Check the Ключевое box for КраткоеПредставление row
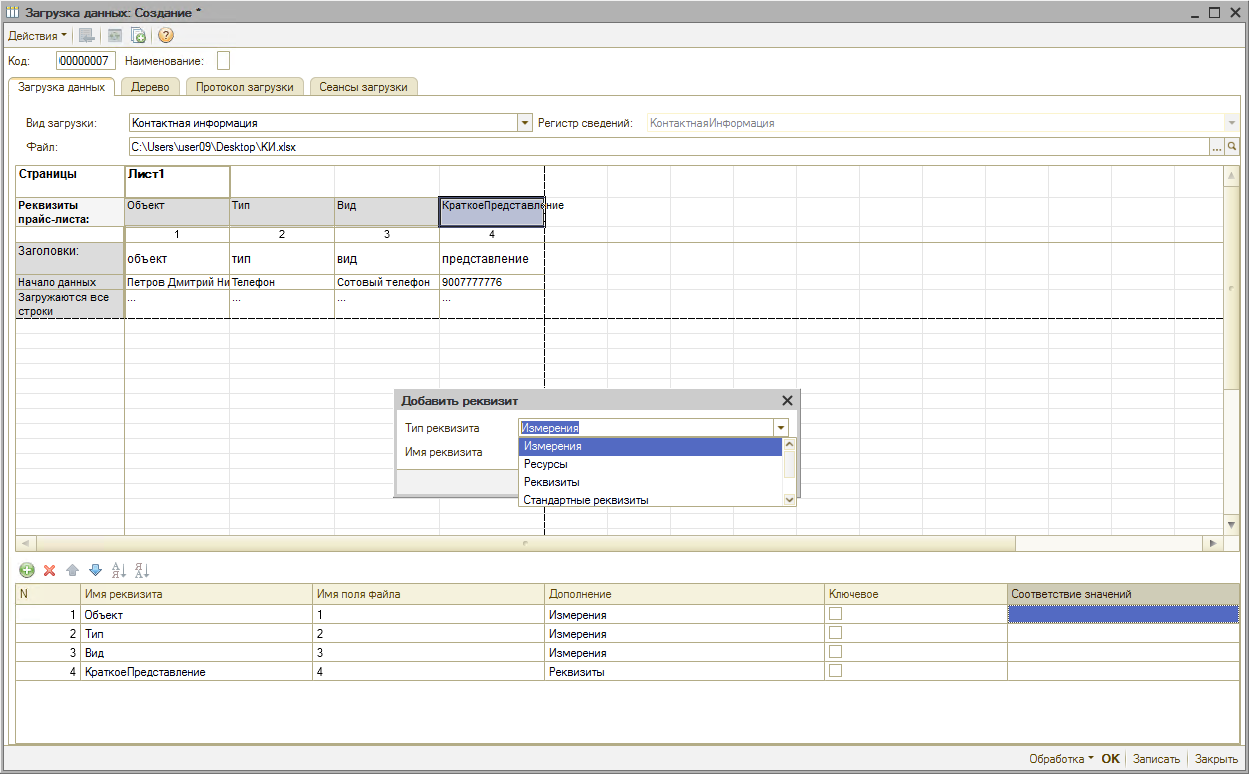The height and width of the screenshot is (774, 1249). click(x=835, y=671)
